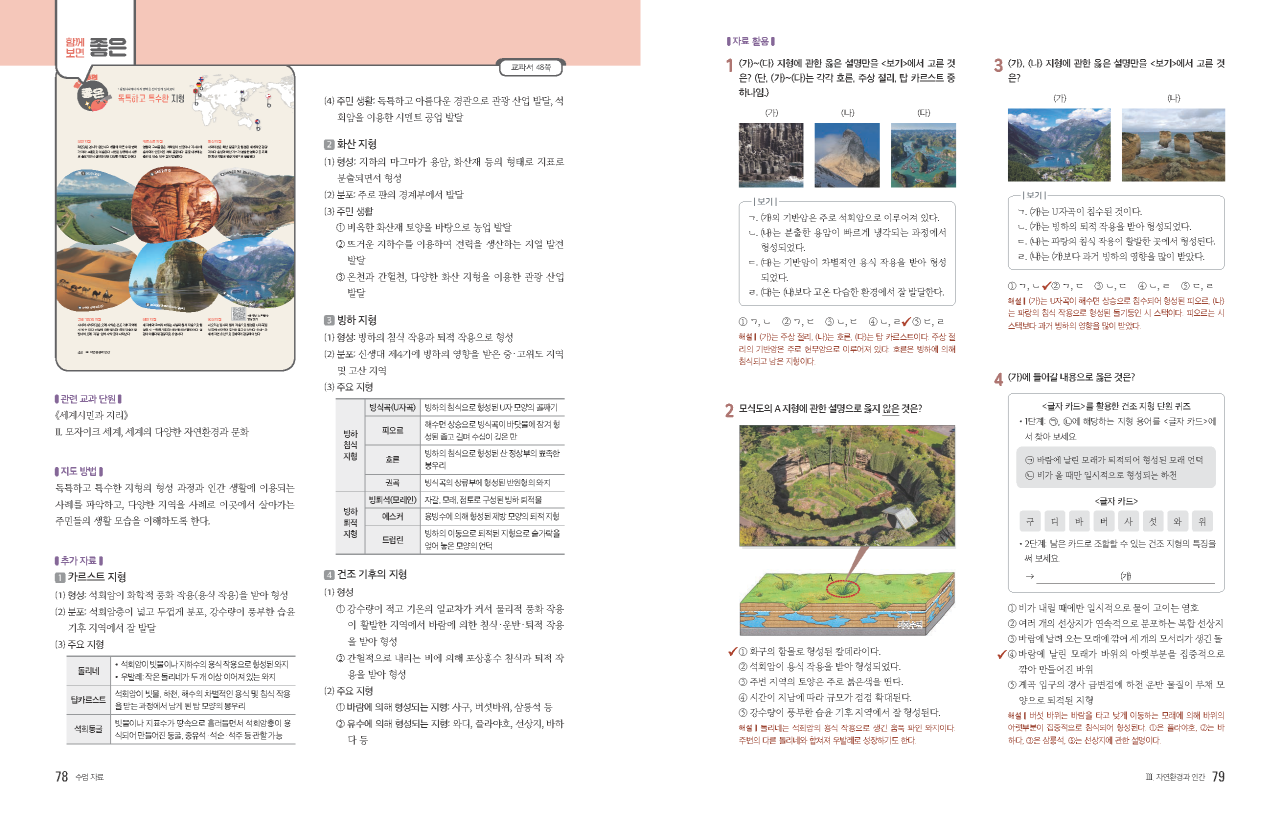Click the number 2 badge beside '화산 지형'
Viewport: 1280px width, 814px height.
click(x=329, y=143)
